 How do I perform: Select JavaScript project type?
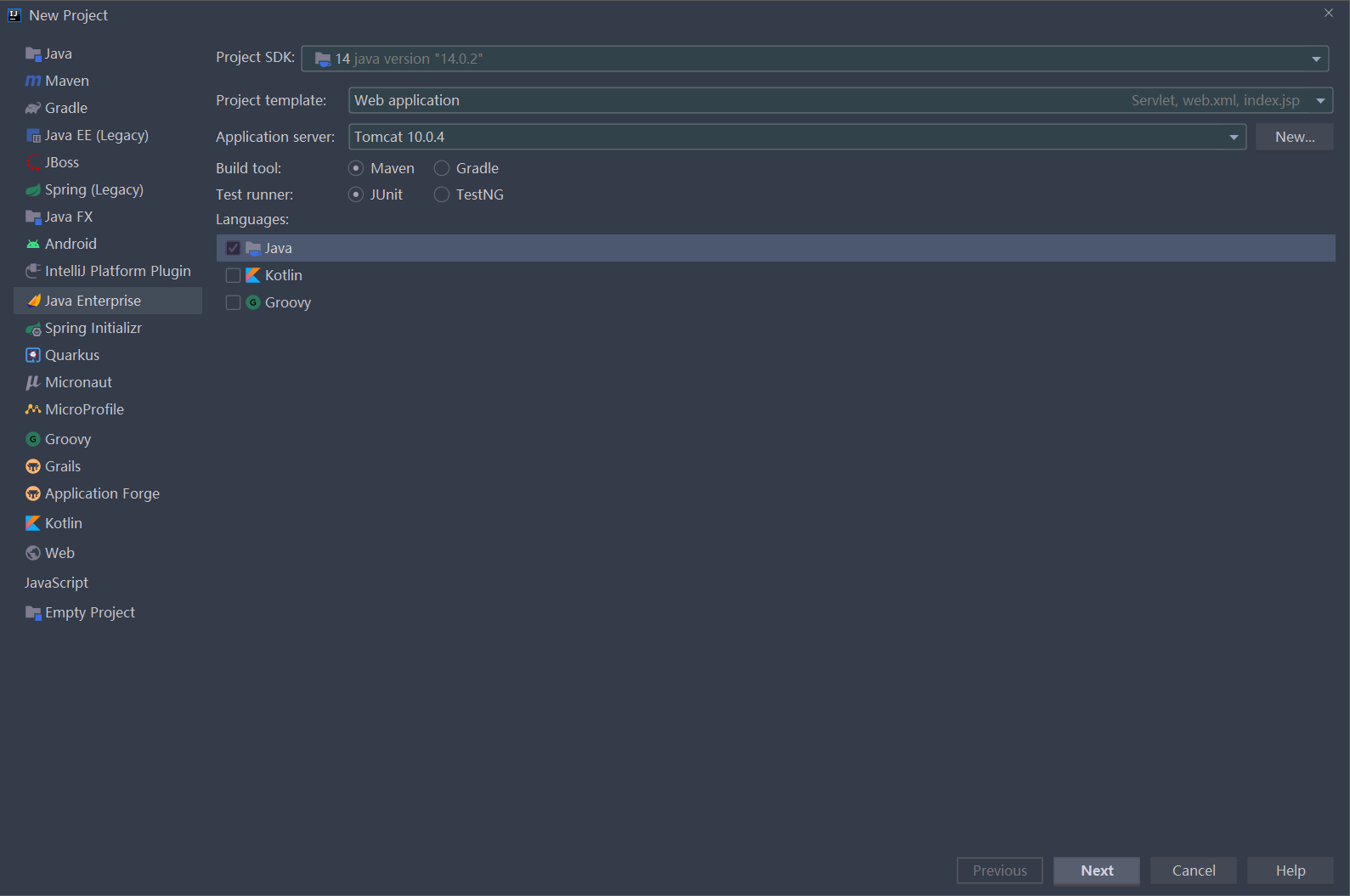pyautogui.click(x=108, y=583)
